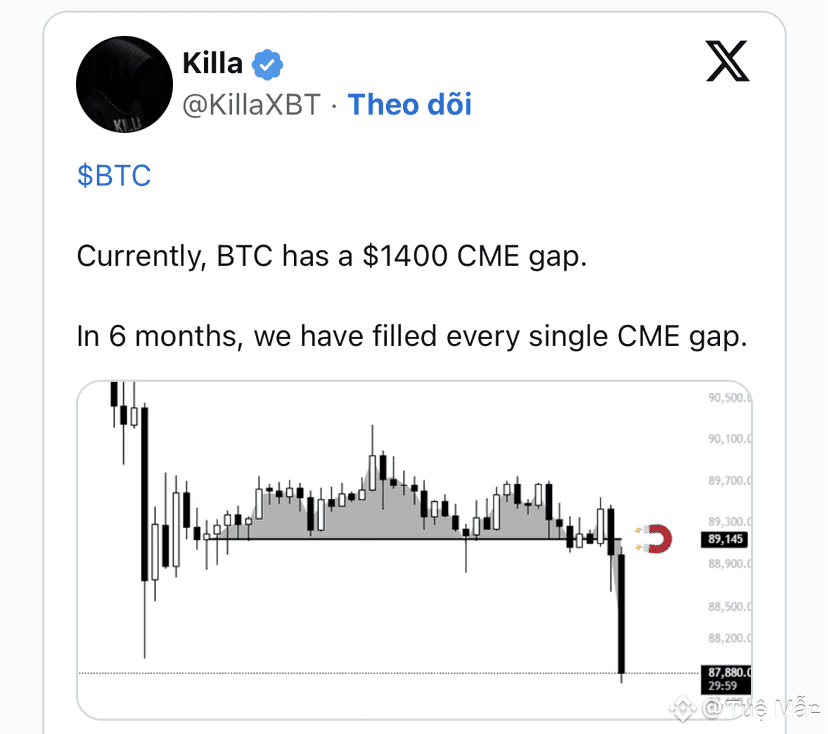Click the 90,500 price axis label

(727, 398)
